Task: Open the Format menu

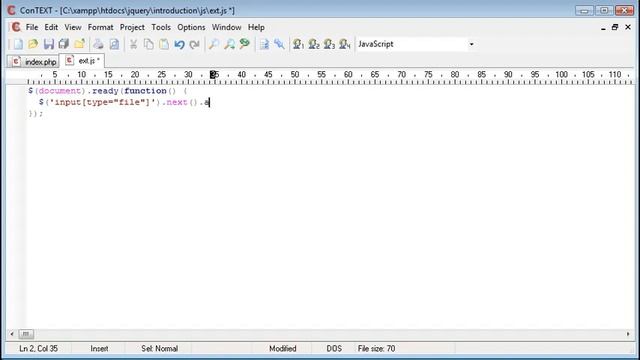Action: click(x=100, y=27)
